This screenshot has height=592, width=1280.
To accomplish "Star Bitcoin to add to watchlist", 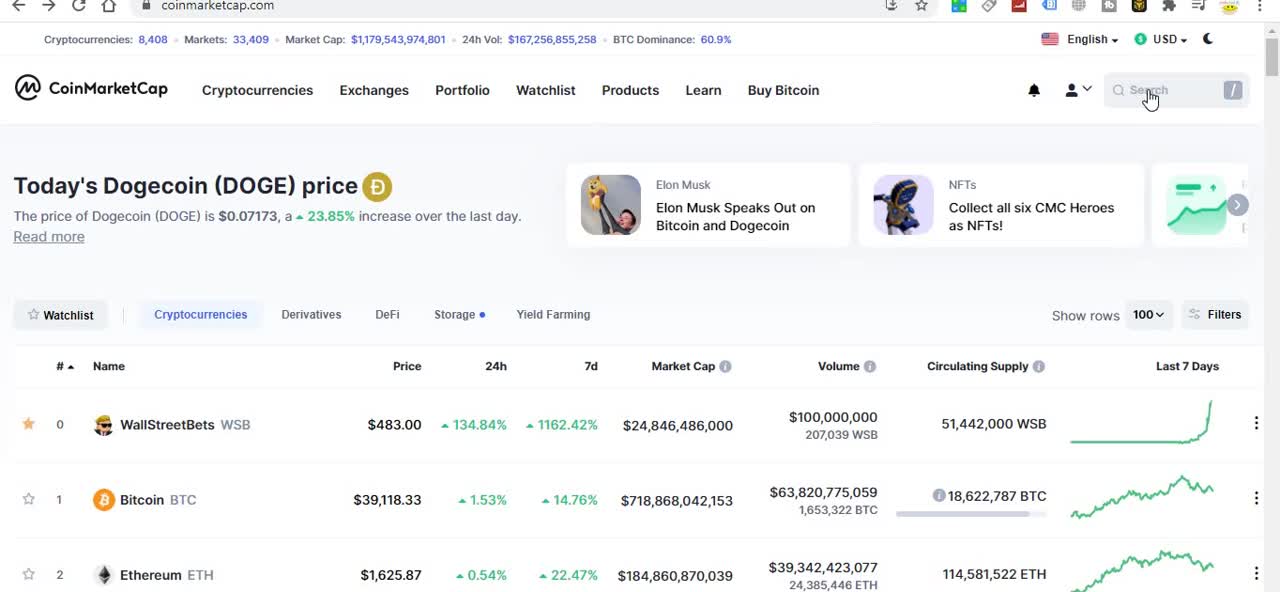I will click(x=29, y=499).
